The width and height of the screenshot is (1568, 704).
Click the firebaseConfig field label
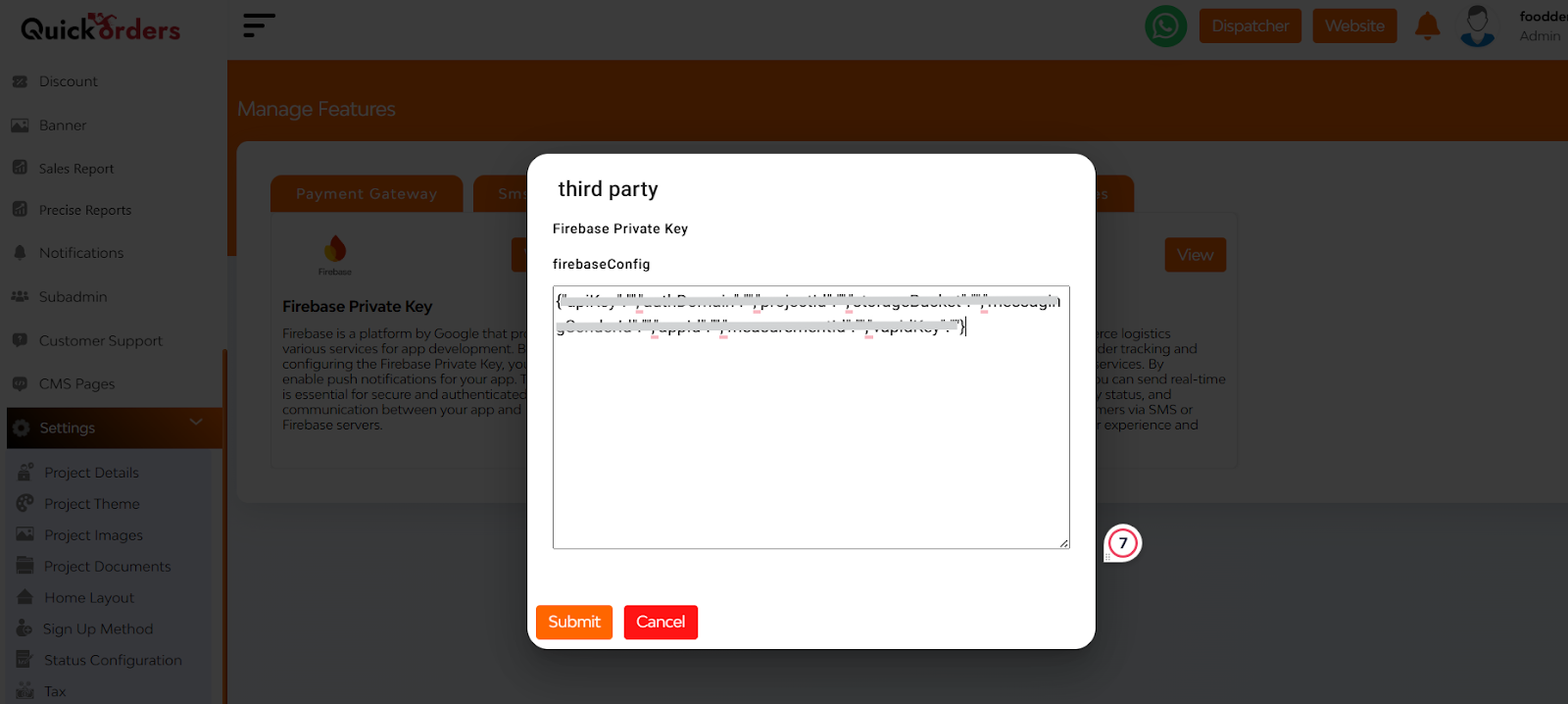tap(601, 265)
